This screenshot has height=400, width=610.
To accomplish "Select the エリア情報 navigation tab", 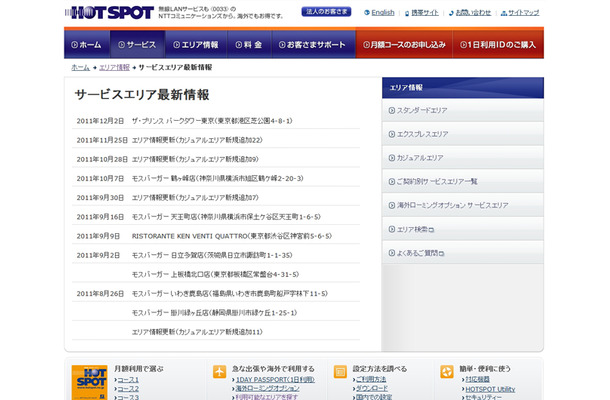I will 196,44.
